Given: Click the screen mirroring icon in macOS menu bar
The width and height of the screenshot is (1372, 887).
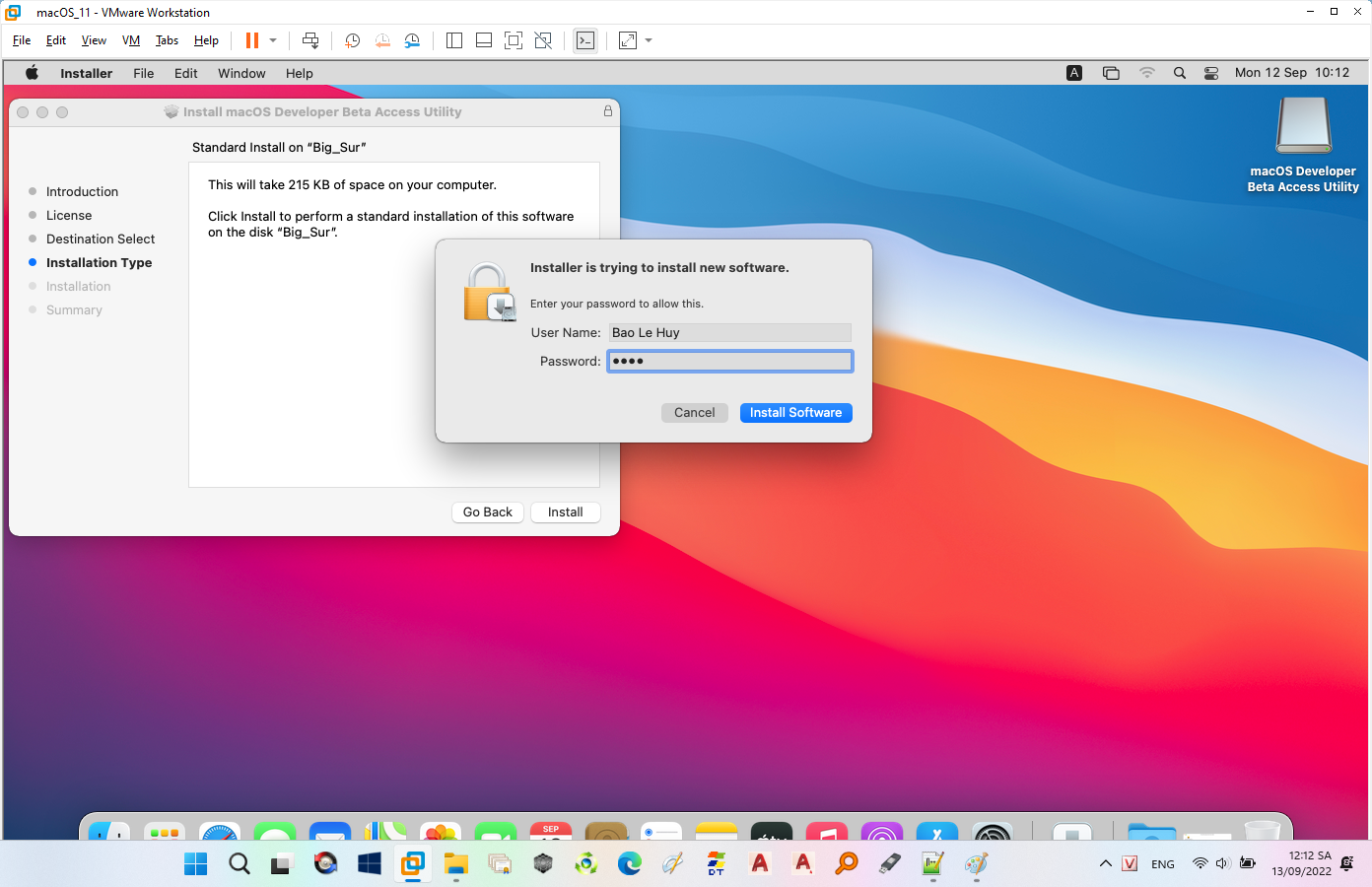Looking at the screenshot, I should point(1111,73).
